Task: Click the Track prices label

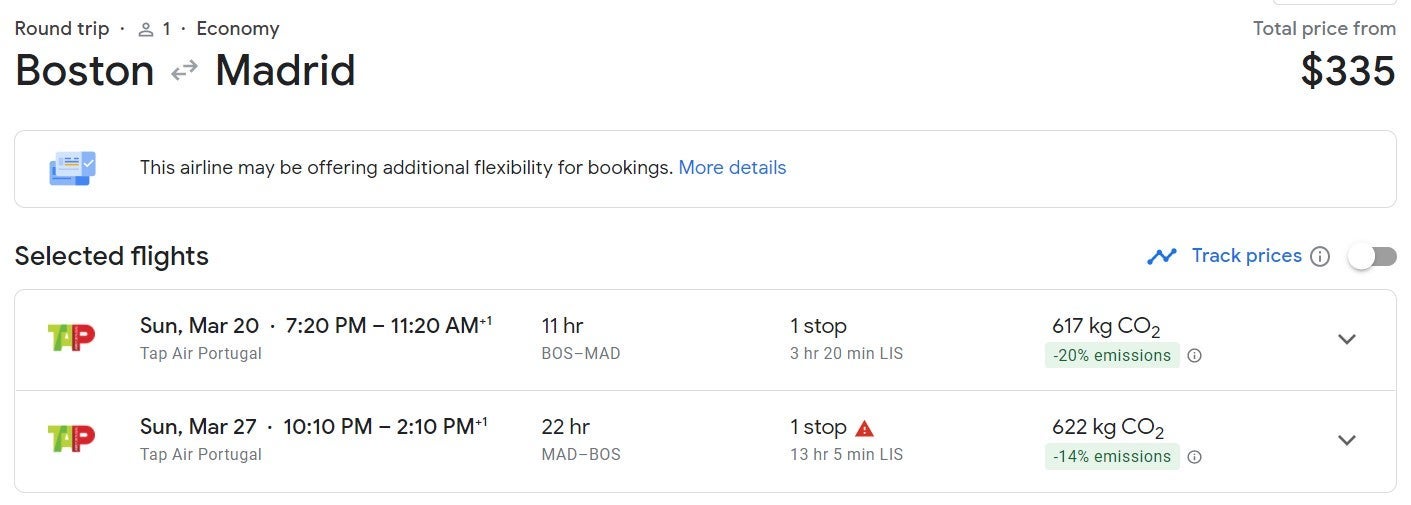Action: (x=1246, y=256)
